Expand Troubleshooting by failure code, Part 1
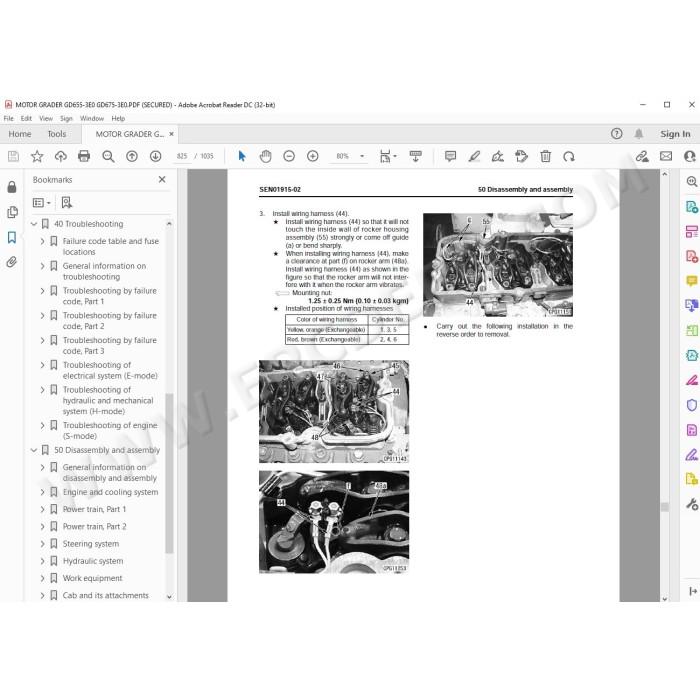This screenshot has height=700, width=700. pyautogui.click(x=42, y=291)
